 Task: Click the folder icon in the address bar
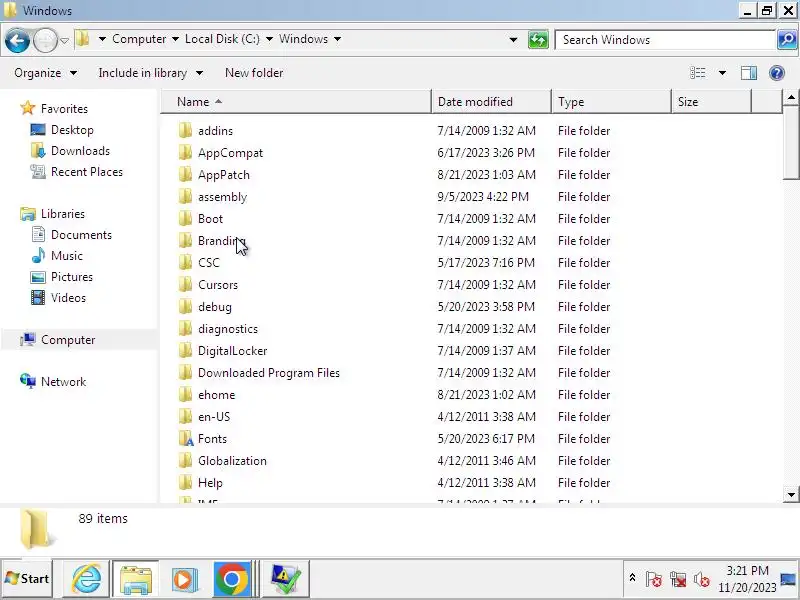83,39
